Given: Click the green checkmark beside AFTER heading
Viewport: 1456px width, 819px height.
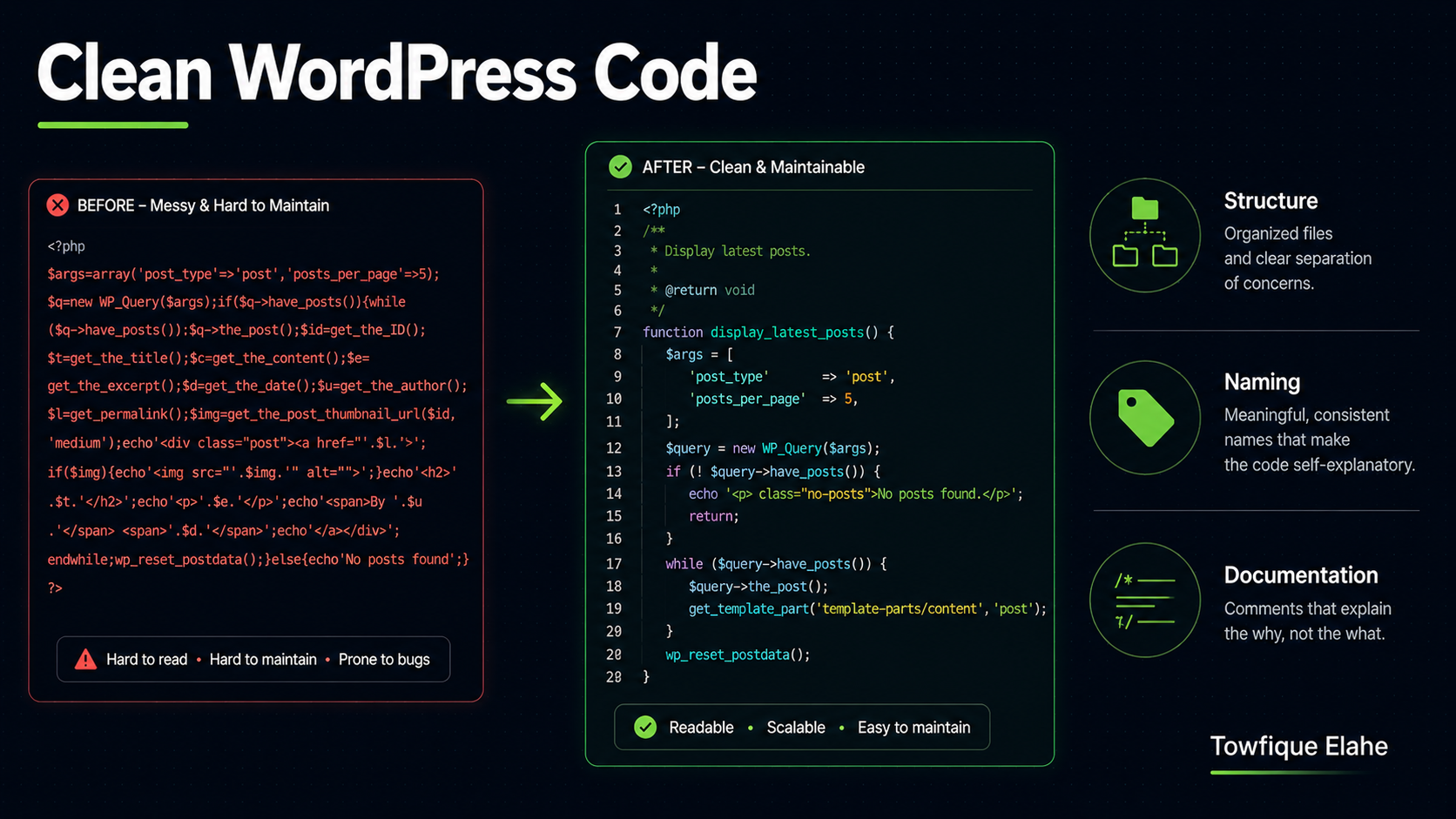Looking at the screenshot, I should [620, 166].
